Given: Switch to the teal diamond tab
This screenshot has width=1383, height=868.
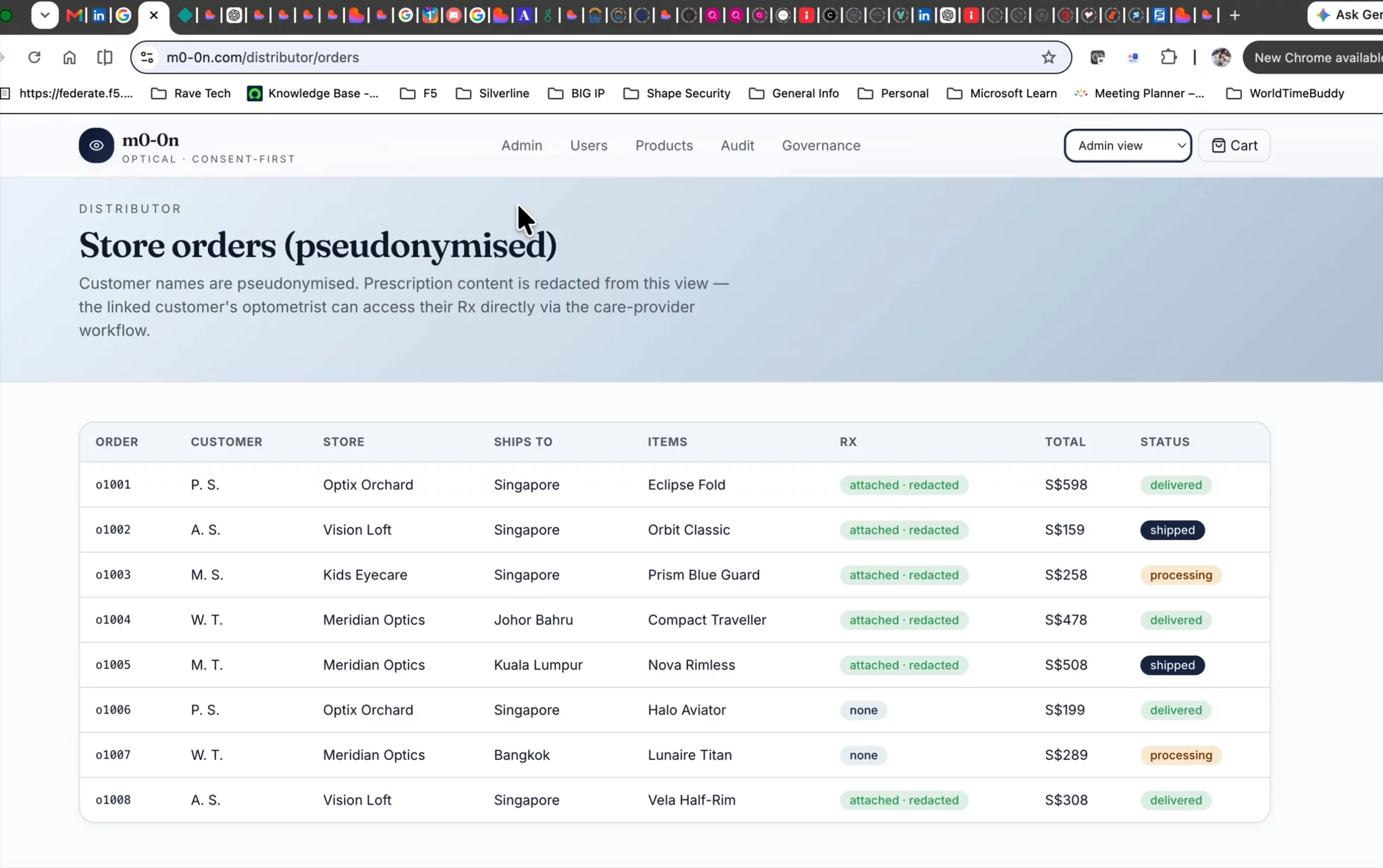Looking at the screenshot, I should pos(184,15).
